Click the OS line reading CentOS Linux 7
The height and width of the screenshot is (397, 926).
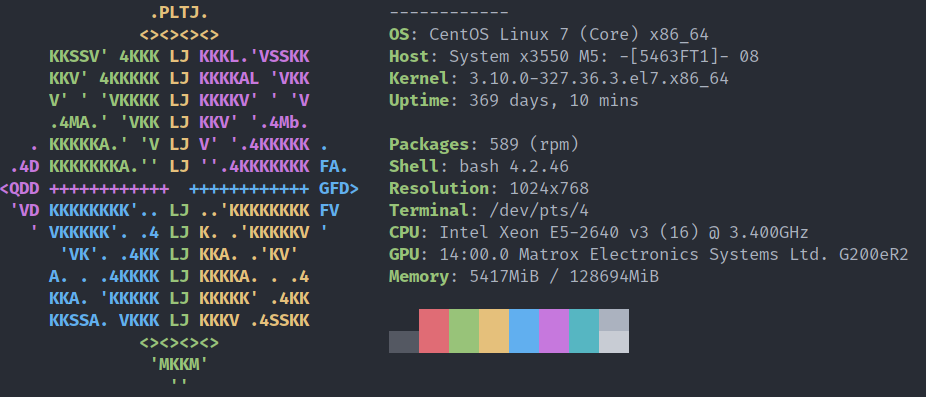(549, 35)
